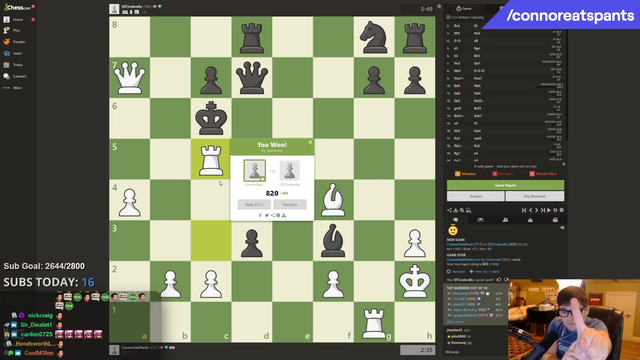
Task: Click ConnorEatsPants username below board
Action: point(135,347)
